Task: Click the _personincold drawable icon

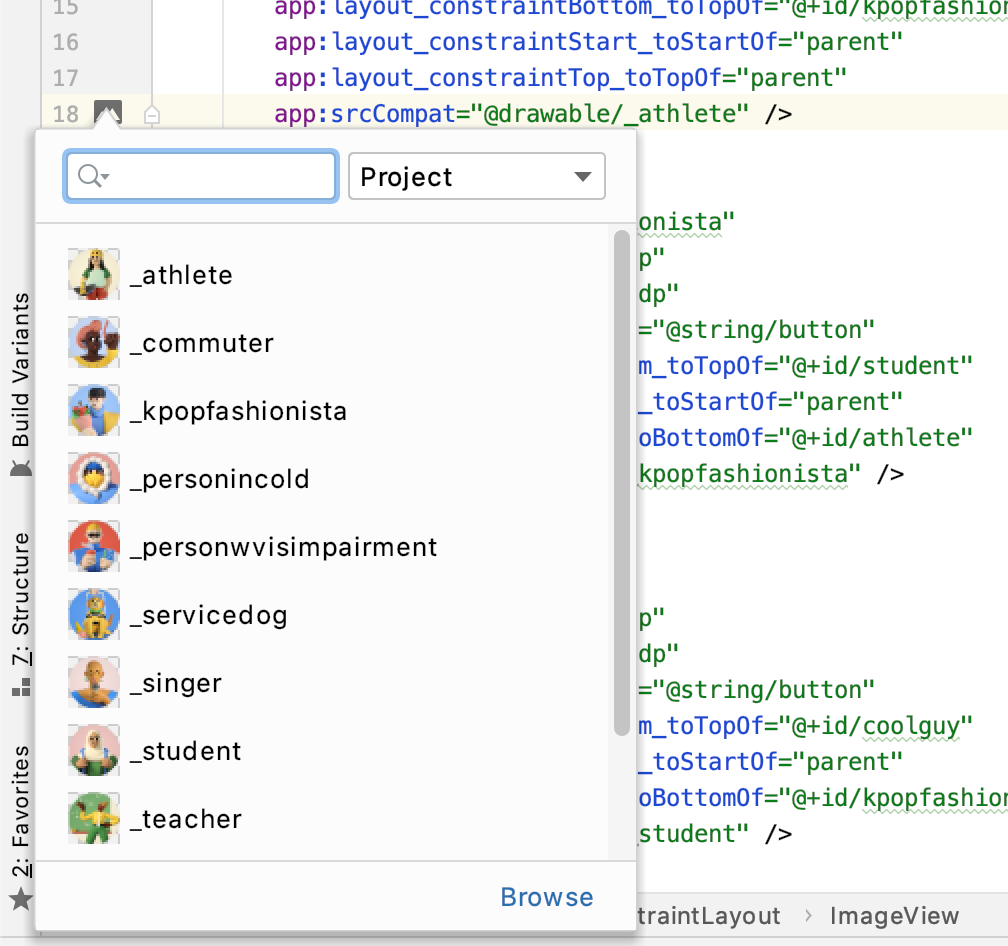Action: point(93,478)
